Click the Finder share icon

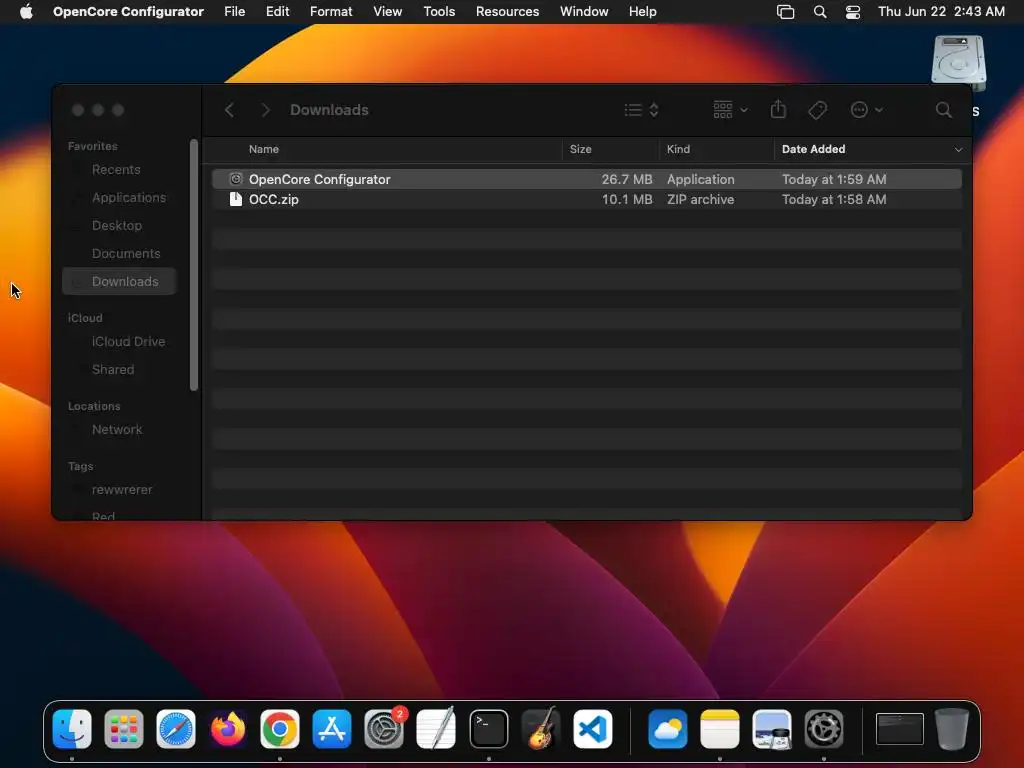point(778,110)
